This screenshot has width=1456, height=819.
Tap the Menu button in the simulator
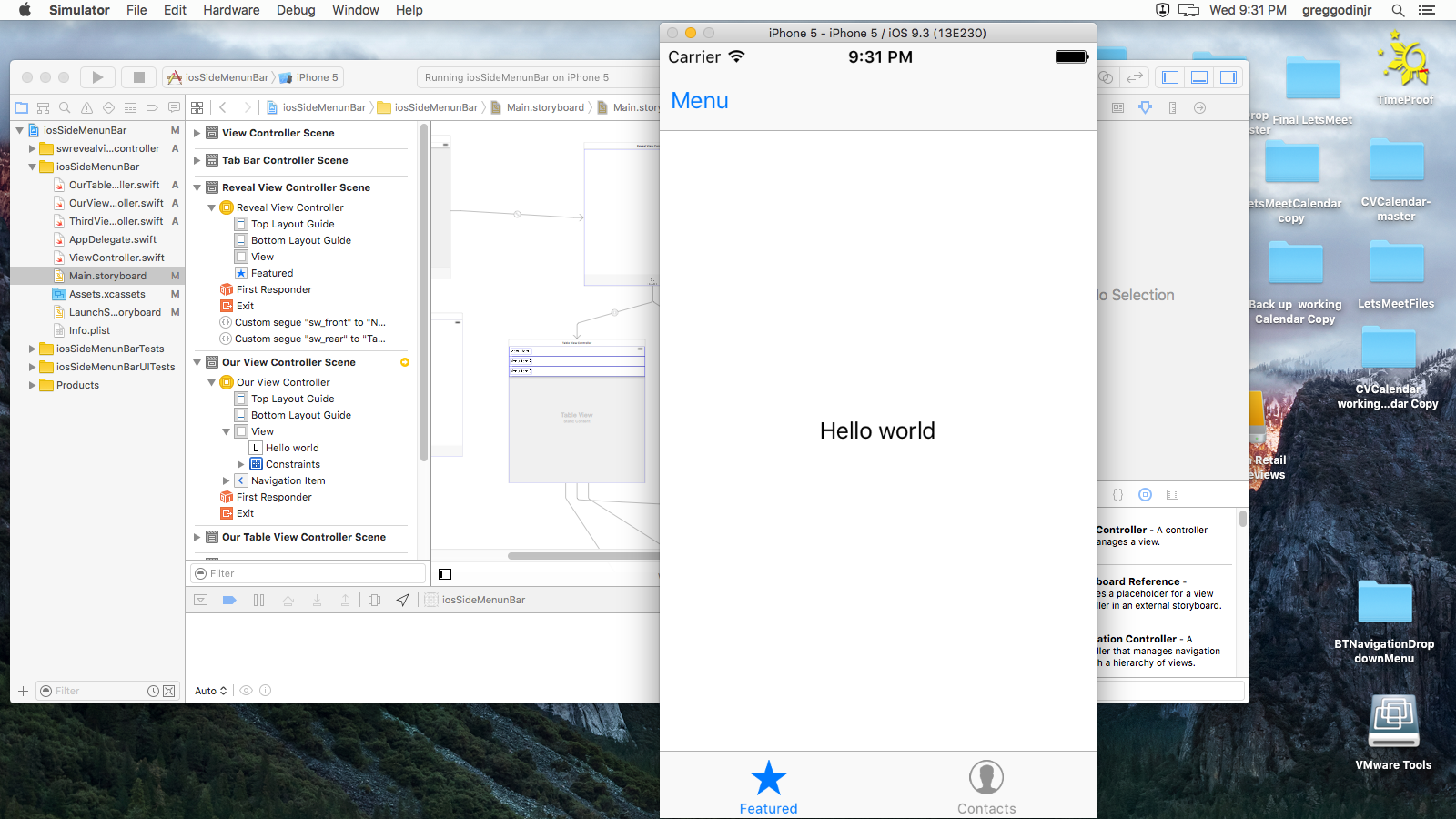pos(699,101)
